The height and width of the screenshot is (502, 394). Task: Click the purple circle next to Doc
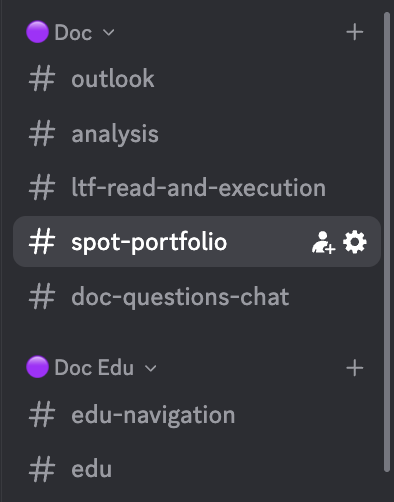(38, 32)
